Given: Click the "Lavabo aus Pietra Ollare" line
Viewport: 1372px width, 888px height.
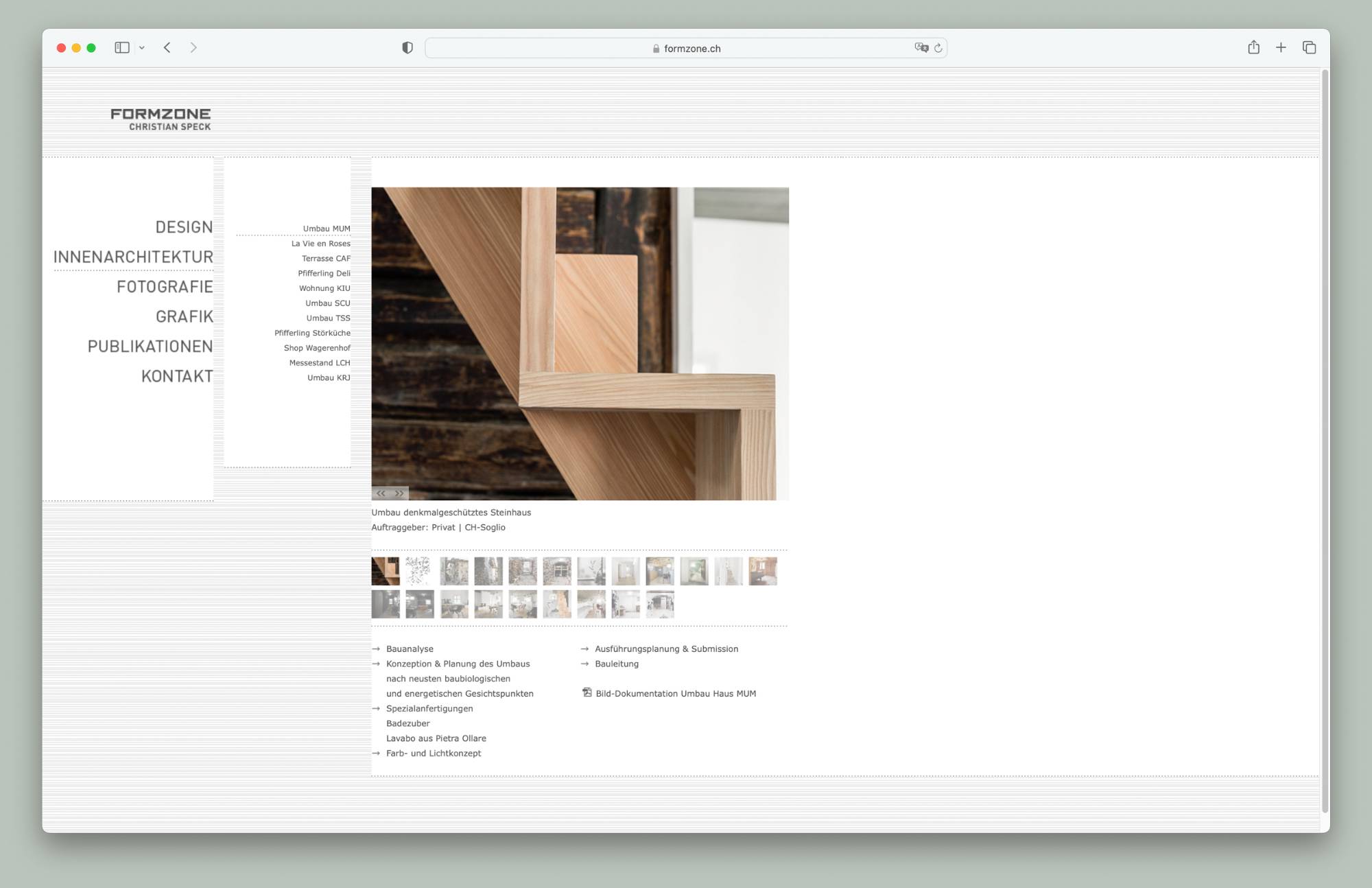Looking at the screenshot, I should pyautogui.click(x=436, y=738).
